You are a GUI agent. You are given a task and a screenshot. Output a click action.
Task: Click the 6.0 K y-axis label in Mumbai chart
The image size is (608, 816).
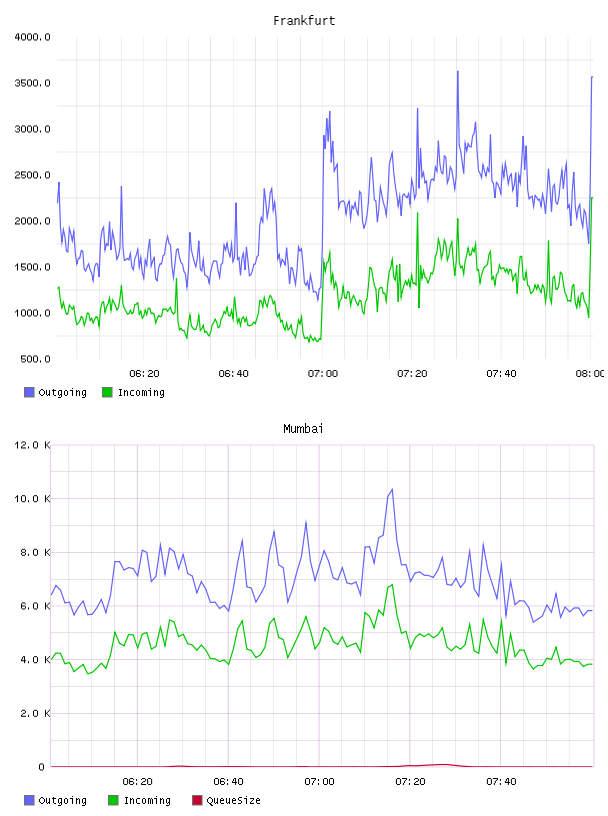pyautogui.click(x=35, y=606)
